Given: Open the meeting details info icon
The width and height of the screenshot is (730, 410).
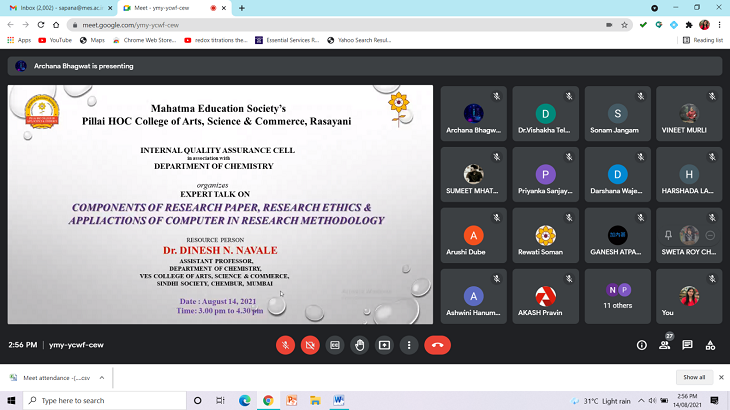Looking at the screenshot, I should 641,345.
